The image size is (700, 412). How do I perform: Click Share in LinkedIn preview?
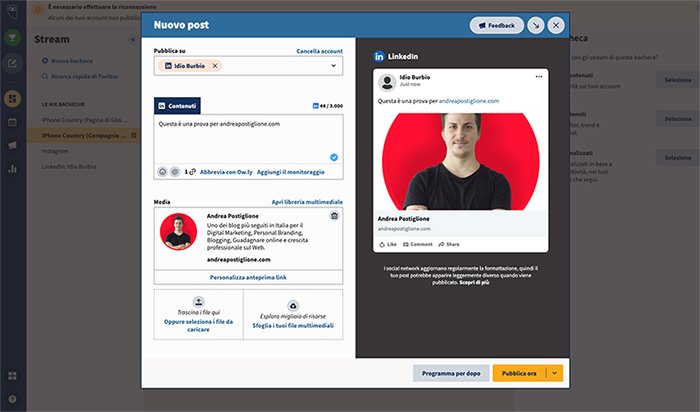pyautogui.click(x=449, y=244)
